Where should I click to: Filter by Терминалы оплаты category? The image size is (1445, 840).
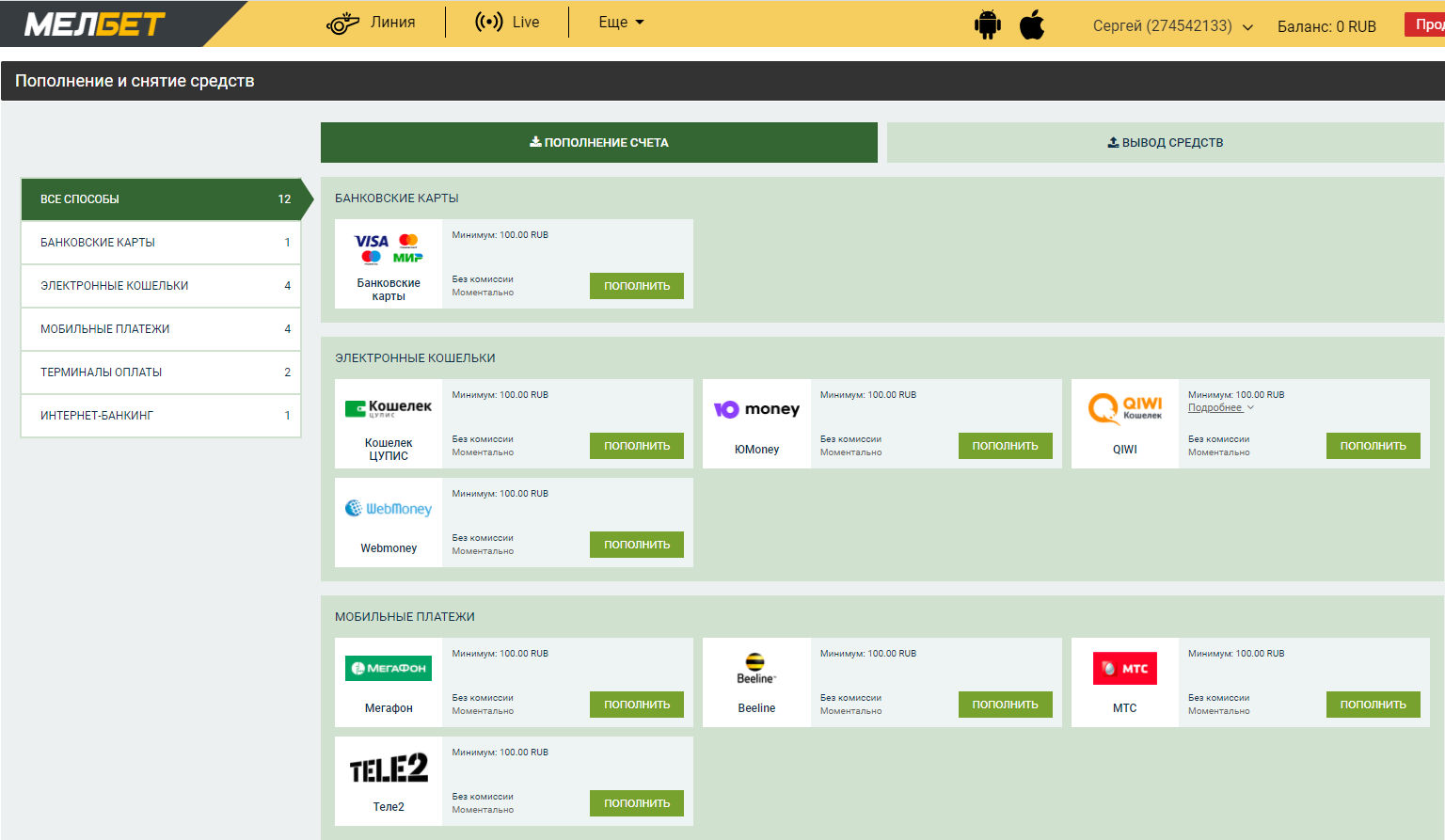pyautogui.click(x=161, y=372)
